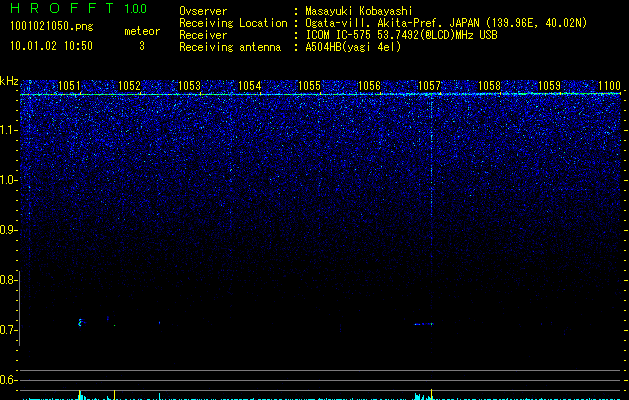This screenshot has height=400, width=629.
Task: Click the 0.8 frequency axis label
Action: coord(8,280)
